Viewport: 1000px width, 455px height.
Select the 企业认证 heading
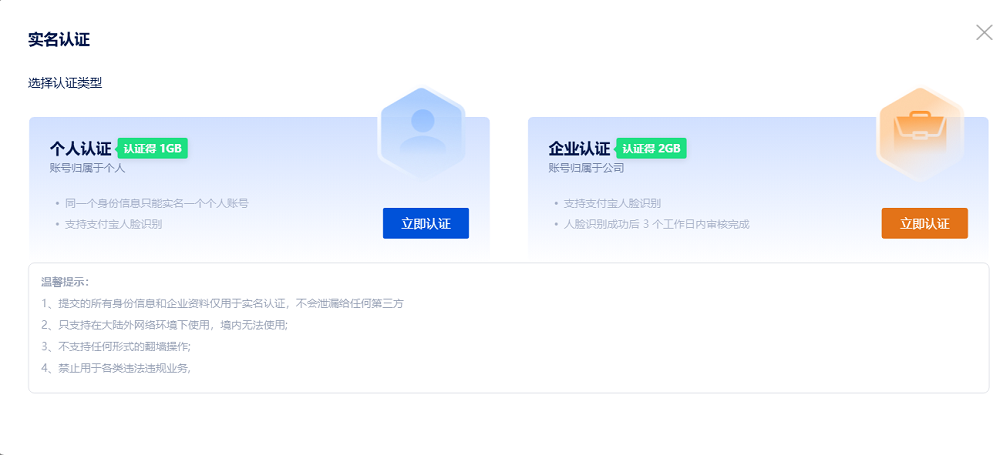pos(580,149)
